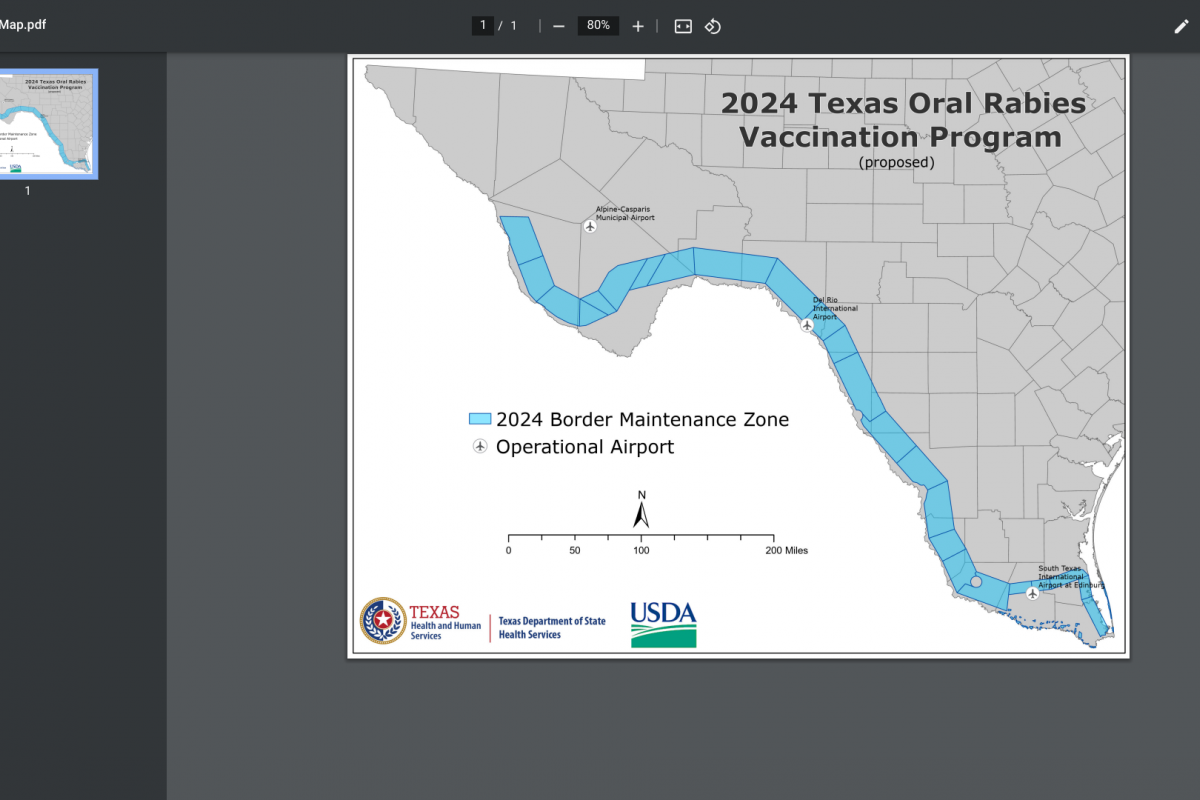Click the zoom in plus button

(x=638, y=26)
